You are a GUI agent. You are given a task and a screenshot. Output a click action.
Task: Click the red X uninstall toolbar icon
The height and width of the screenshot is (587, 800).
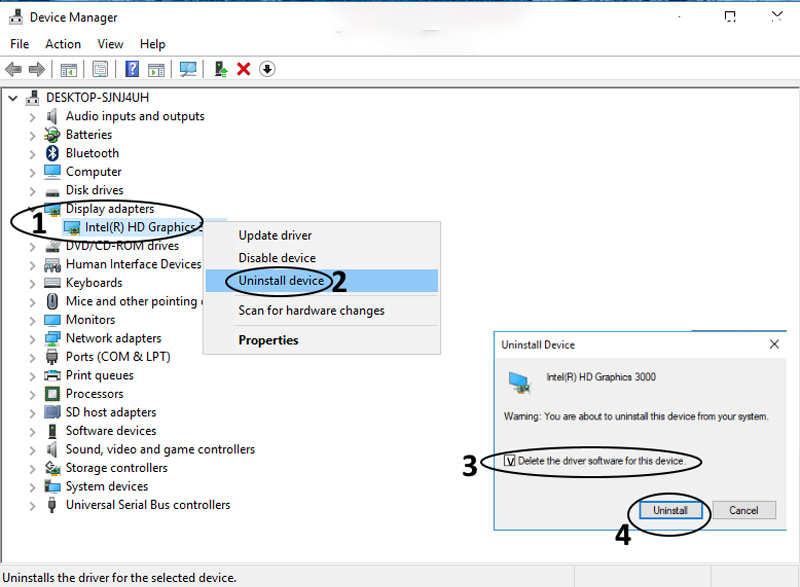click(244, 69)
